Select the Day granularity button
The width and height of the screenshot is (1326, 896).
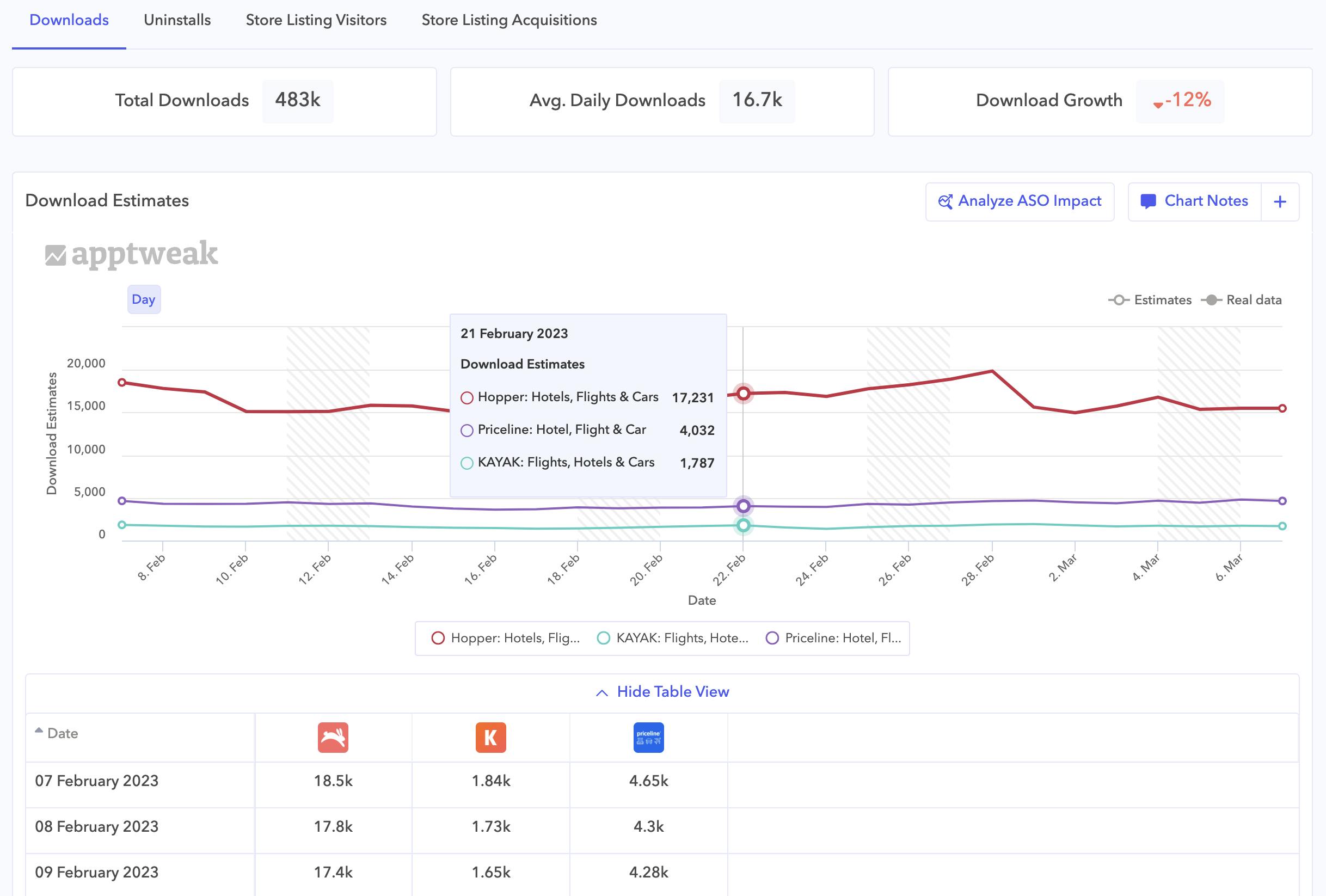point(144,299)
